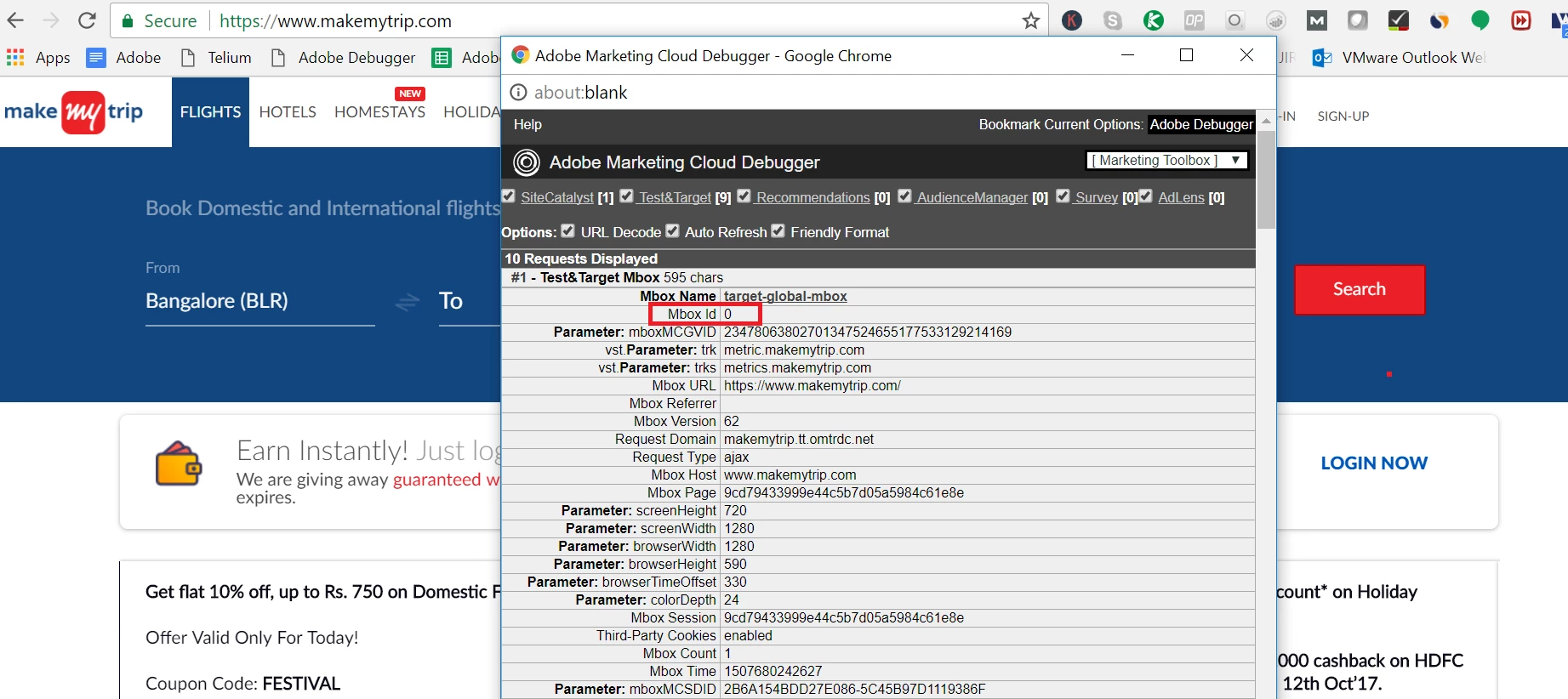Click the browser forward arrow
Viewport: 1568px width, 699px height.
coord(51,20)
